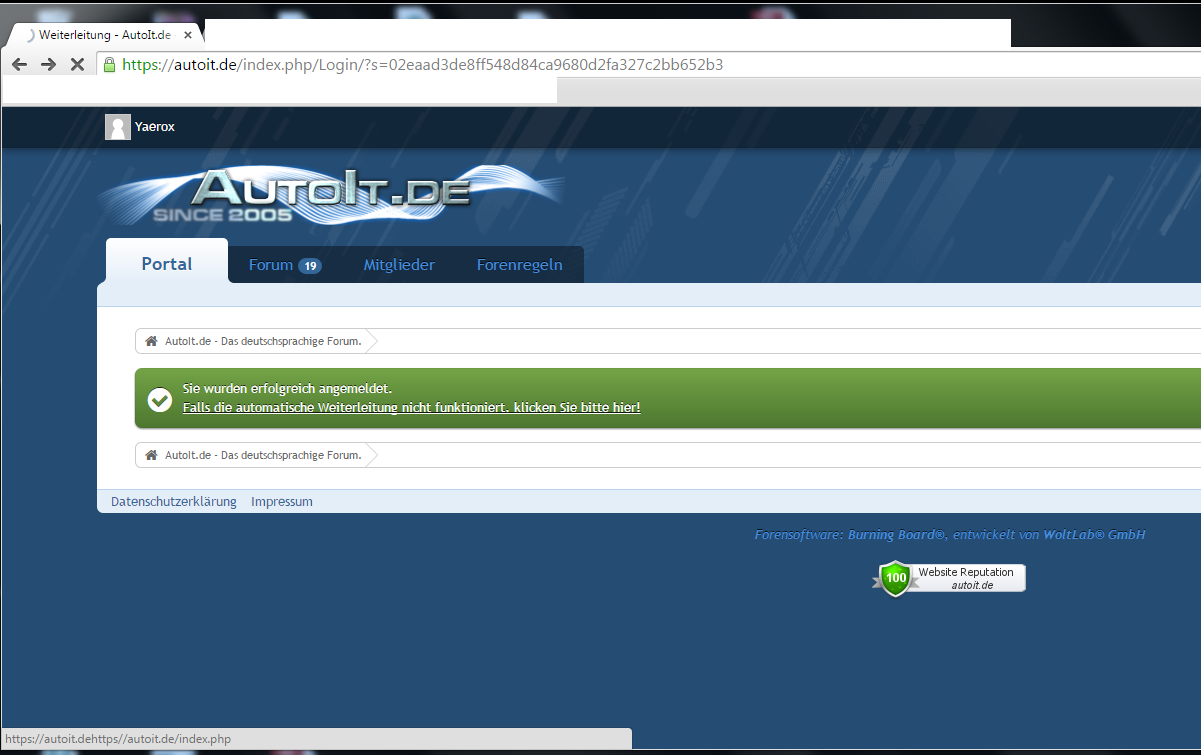The image size is (1201, 755).
Task: Click the AutoIt.de site logo banner
Action: click(330, 192)
